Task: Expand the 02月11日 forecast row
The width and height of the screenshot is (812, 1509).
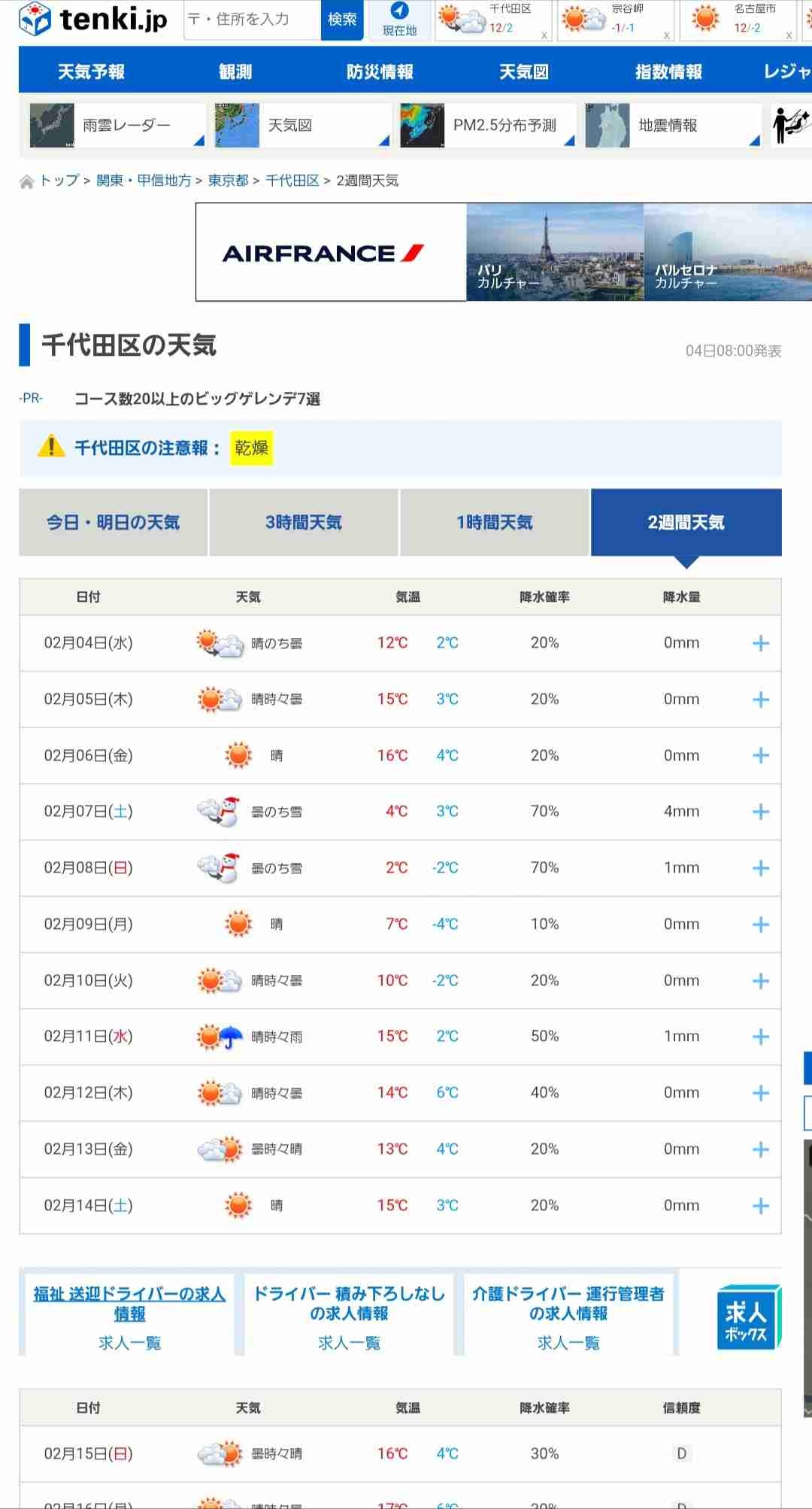Action: [761, 1037]
